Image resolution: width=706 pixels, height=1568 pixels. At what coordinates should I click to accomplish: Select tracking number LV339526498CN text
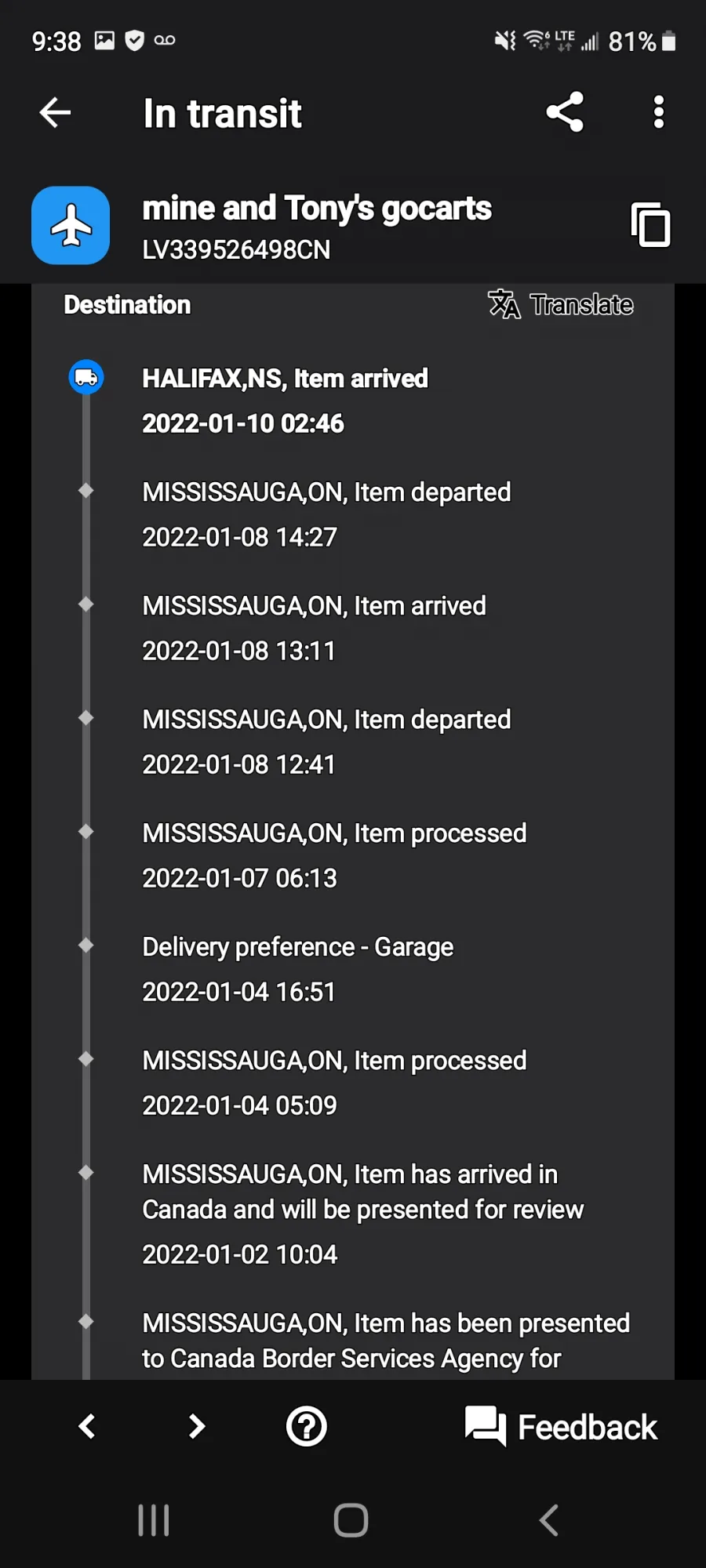236,250
